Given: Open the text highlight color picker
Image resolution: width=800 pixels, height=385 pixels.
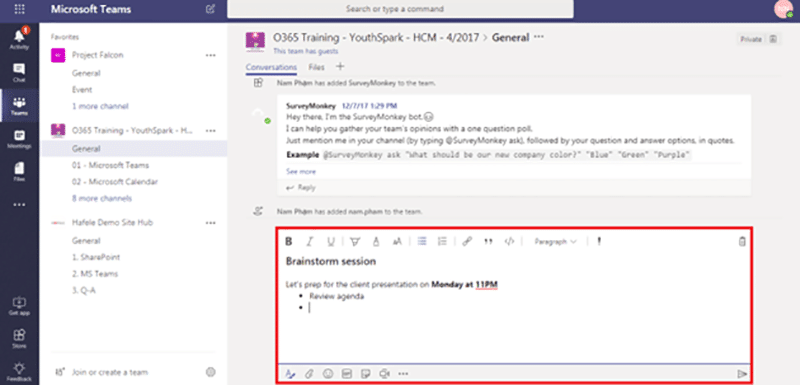Looking at the screenshot, I should coord(355,242).
